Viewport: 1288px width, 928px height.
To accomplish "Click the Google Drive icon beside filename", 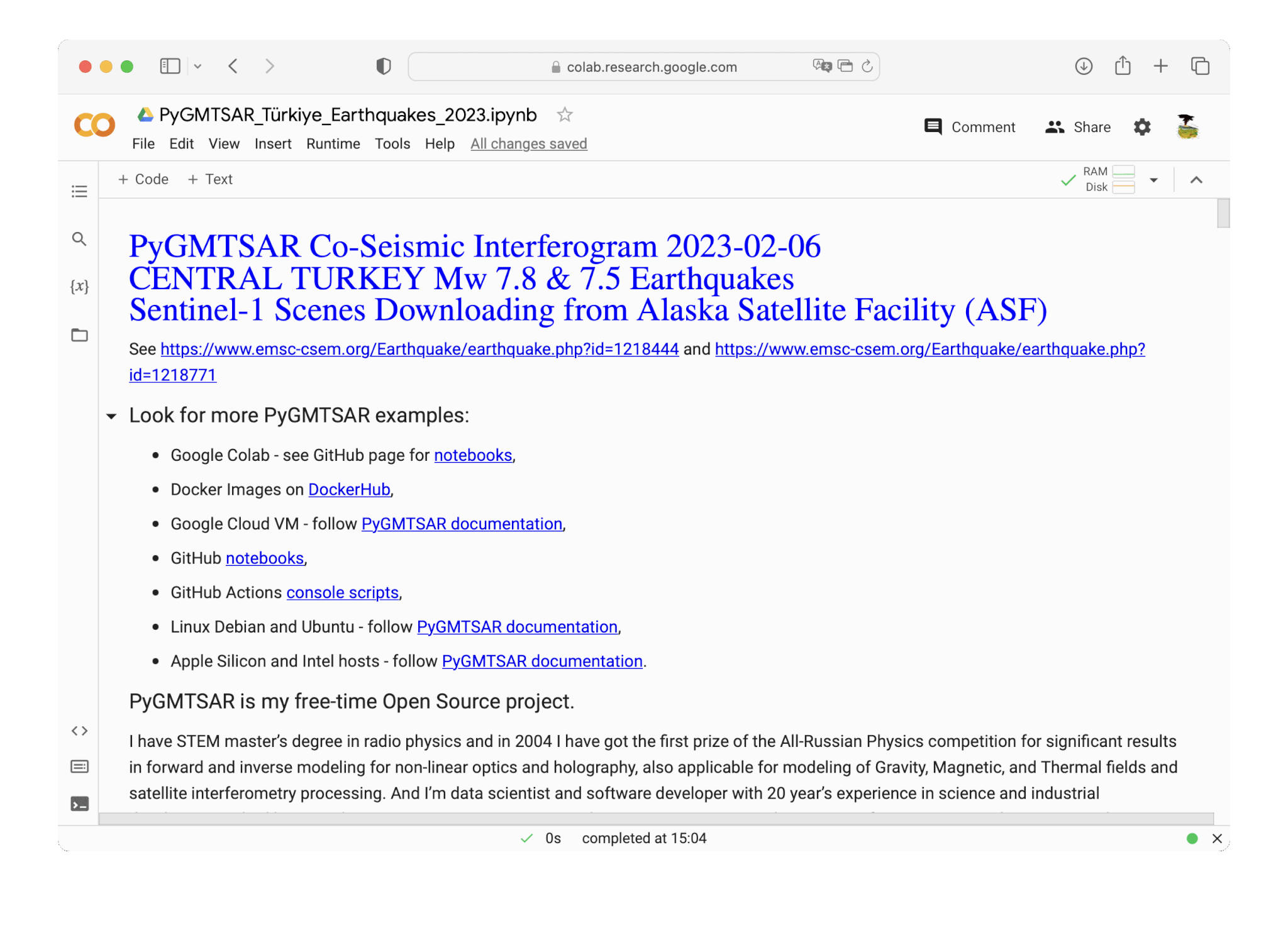I will point(145,114).
